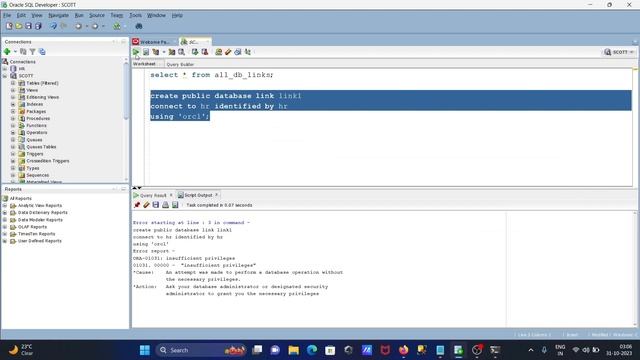Click the Forward navigation round icon
Screen dimensions: 640x360
(x=95, y=26)
